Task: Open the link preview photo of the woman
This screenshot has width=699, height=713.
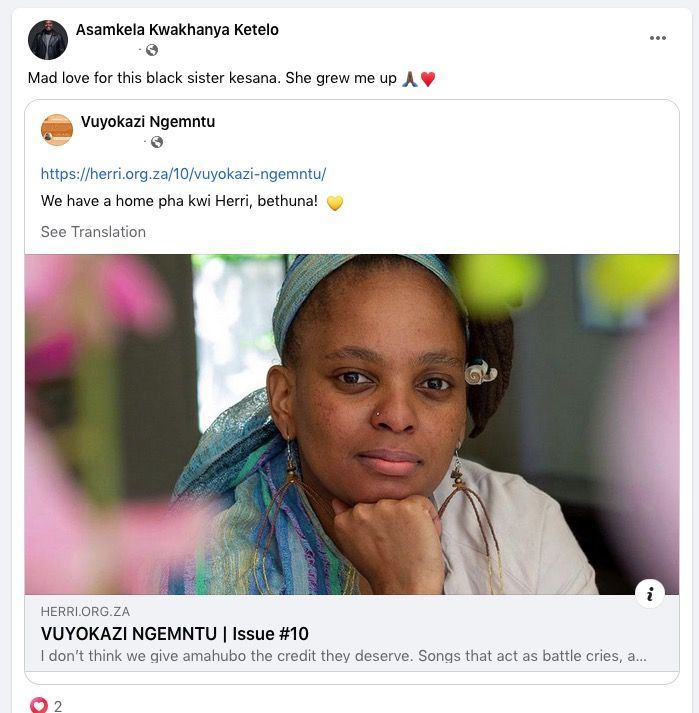Action: [x=351, y=424]
